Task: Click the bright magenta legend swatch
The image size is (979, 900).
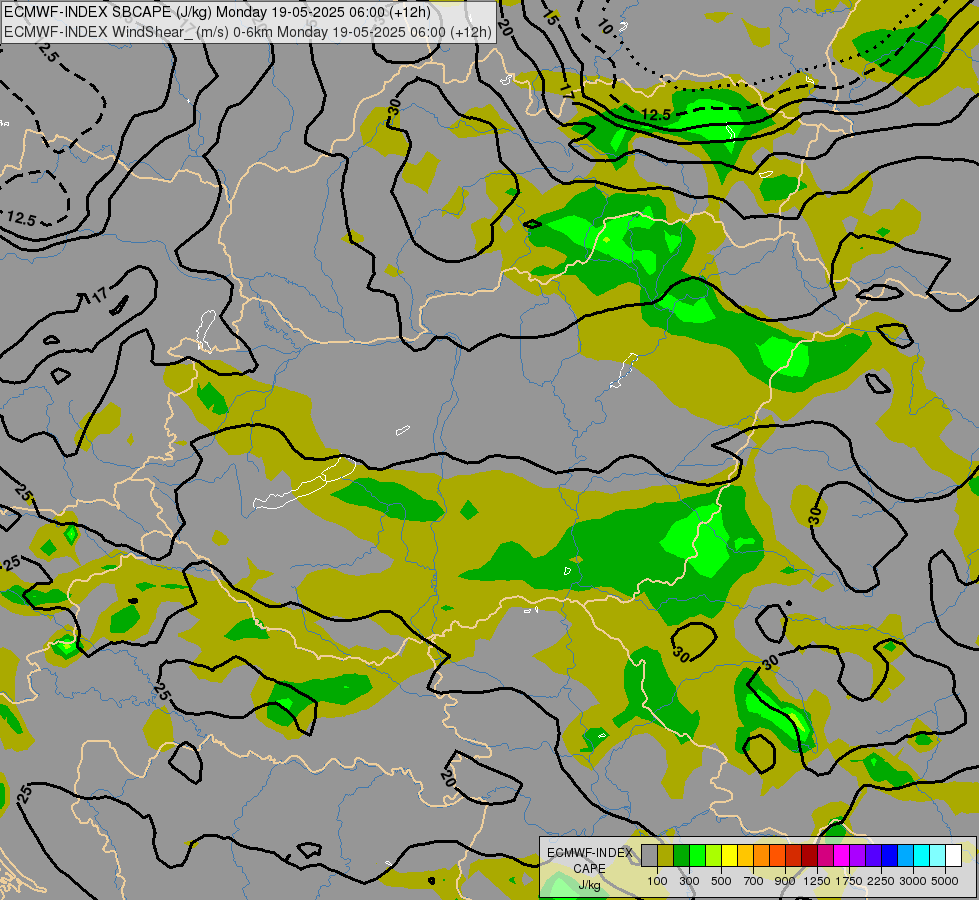Action: [841, 856]
